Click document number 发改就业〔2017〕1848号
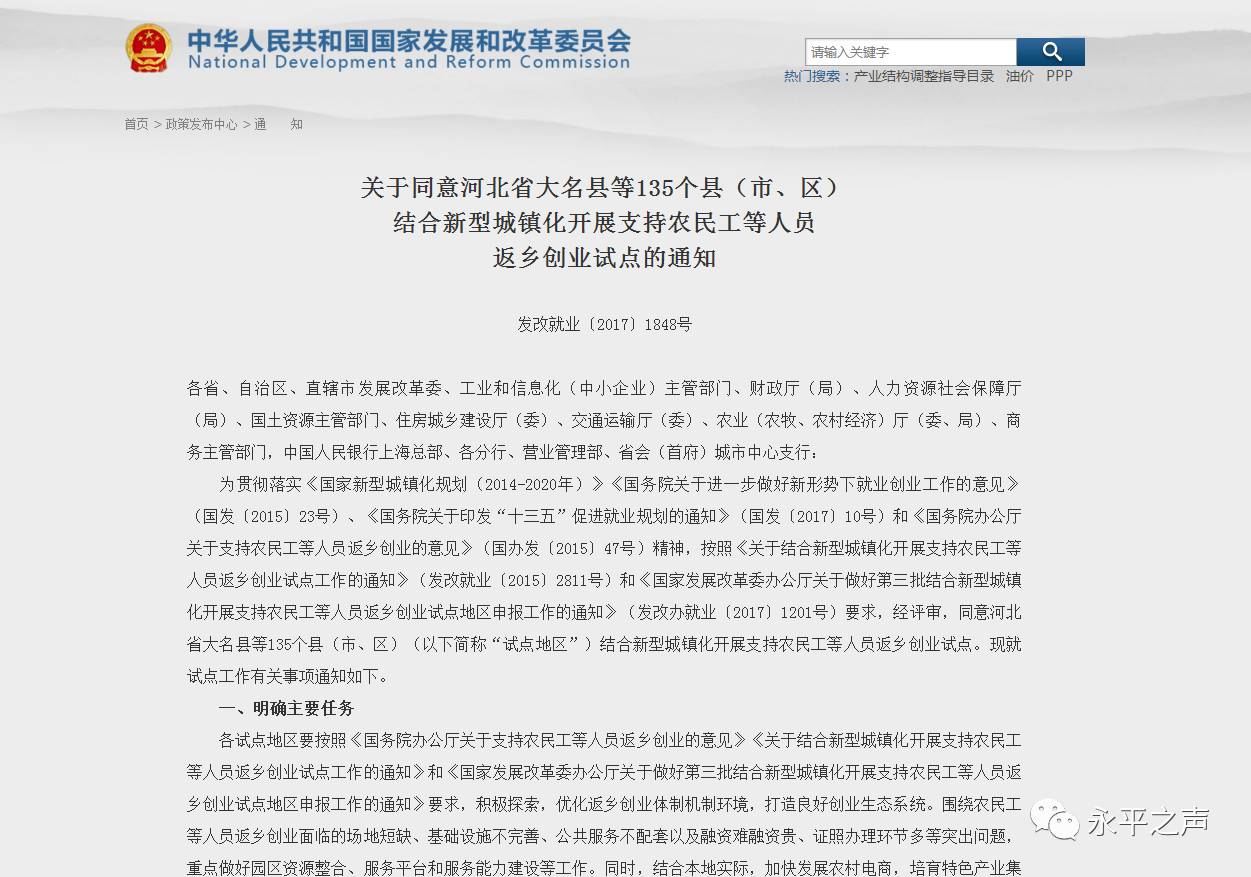 click(x=604, y=324)
